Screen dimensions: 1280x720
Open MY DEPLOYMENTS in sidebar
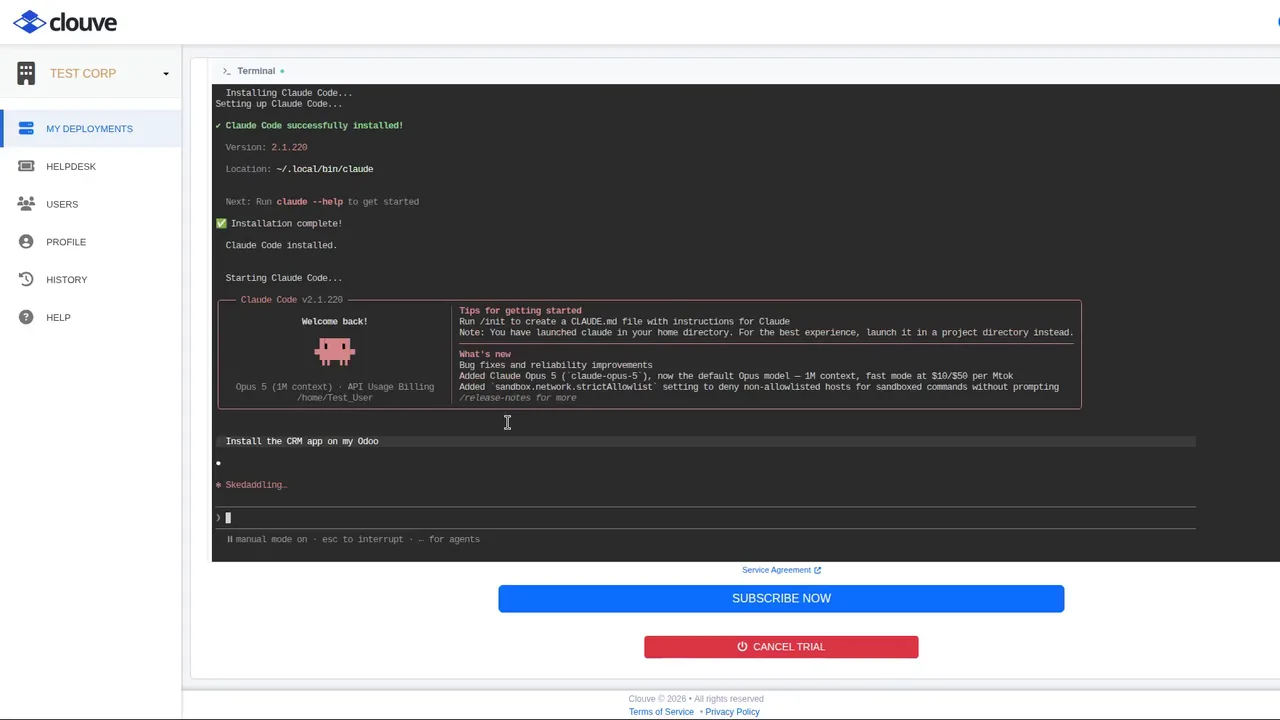(x=89, y=129)
